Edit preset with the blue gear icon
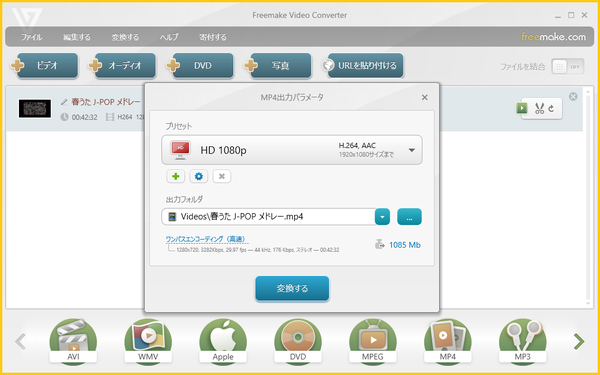 pyautogui.click(x=199, y=176)
